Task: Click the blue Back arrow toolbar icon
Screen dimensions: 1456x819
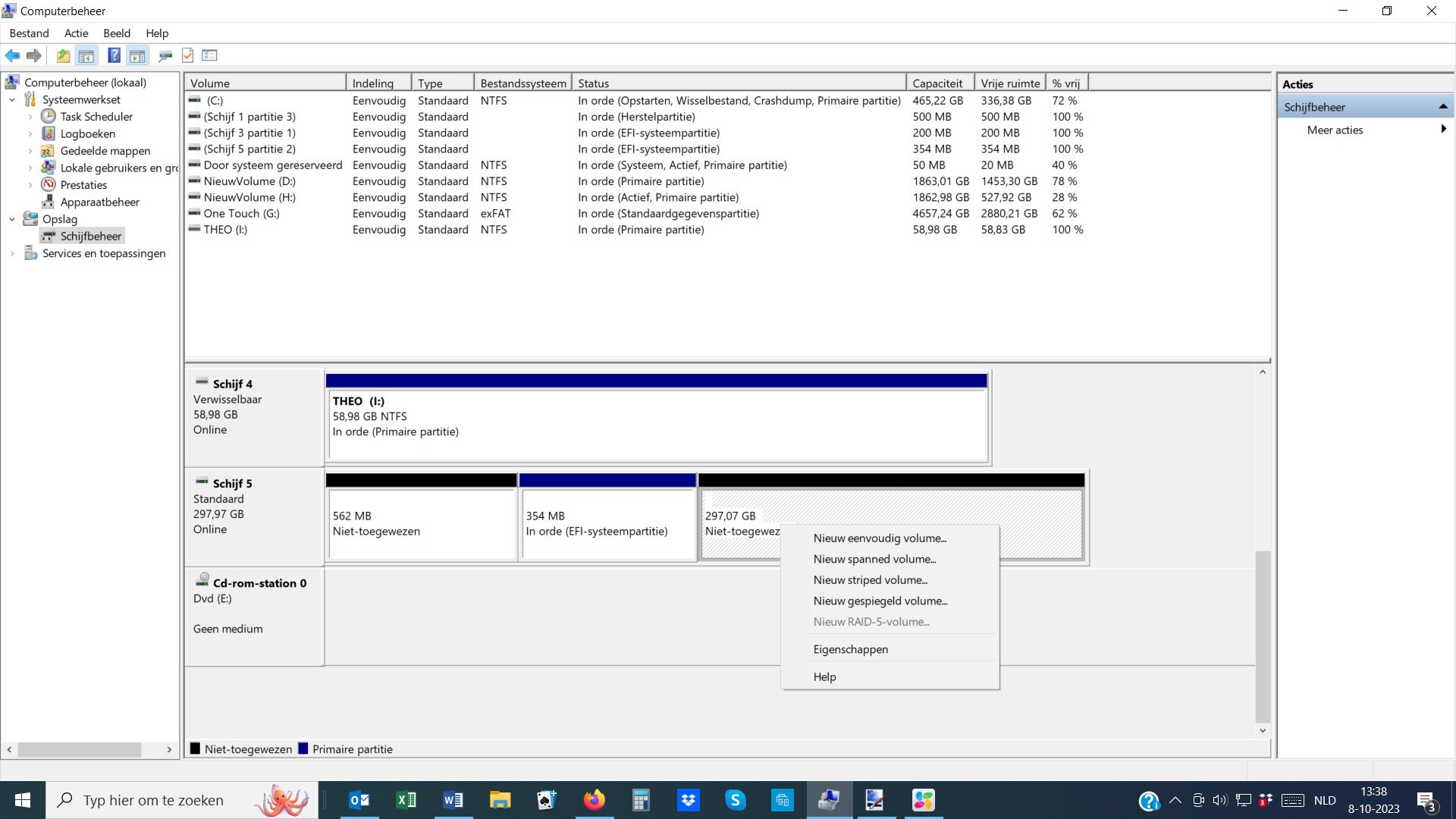Action: (x=12, y=55)
